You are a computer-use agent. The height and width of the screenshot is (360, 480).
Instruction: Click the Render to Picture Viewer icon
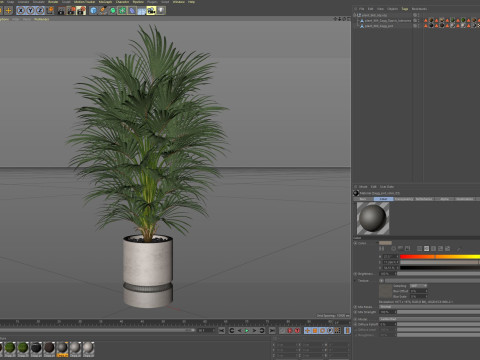[71, 11]
